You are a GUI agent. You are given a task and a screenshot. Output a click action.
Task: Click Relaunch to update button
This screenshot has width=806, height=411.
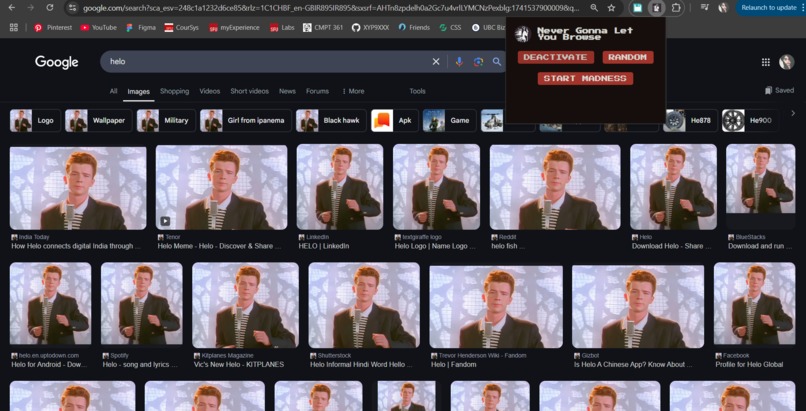770,8
